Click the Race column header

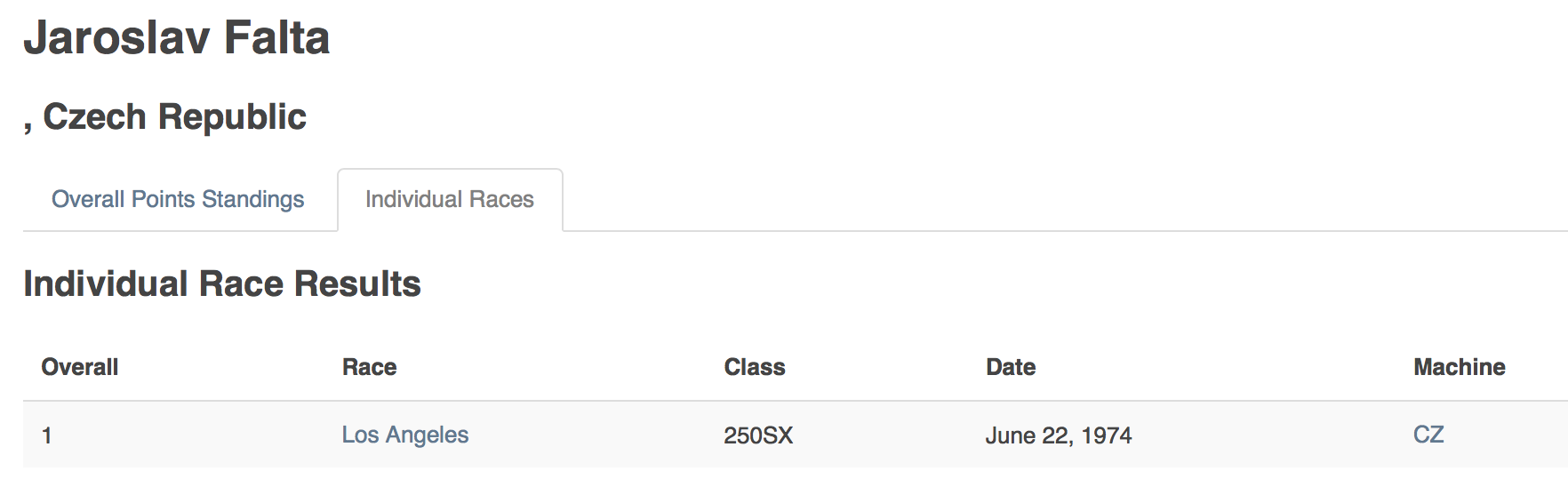(370, 367)
